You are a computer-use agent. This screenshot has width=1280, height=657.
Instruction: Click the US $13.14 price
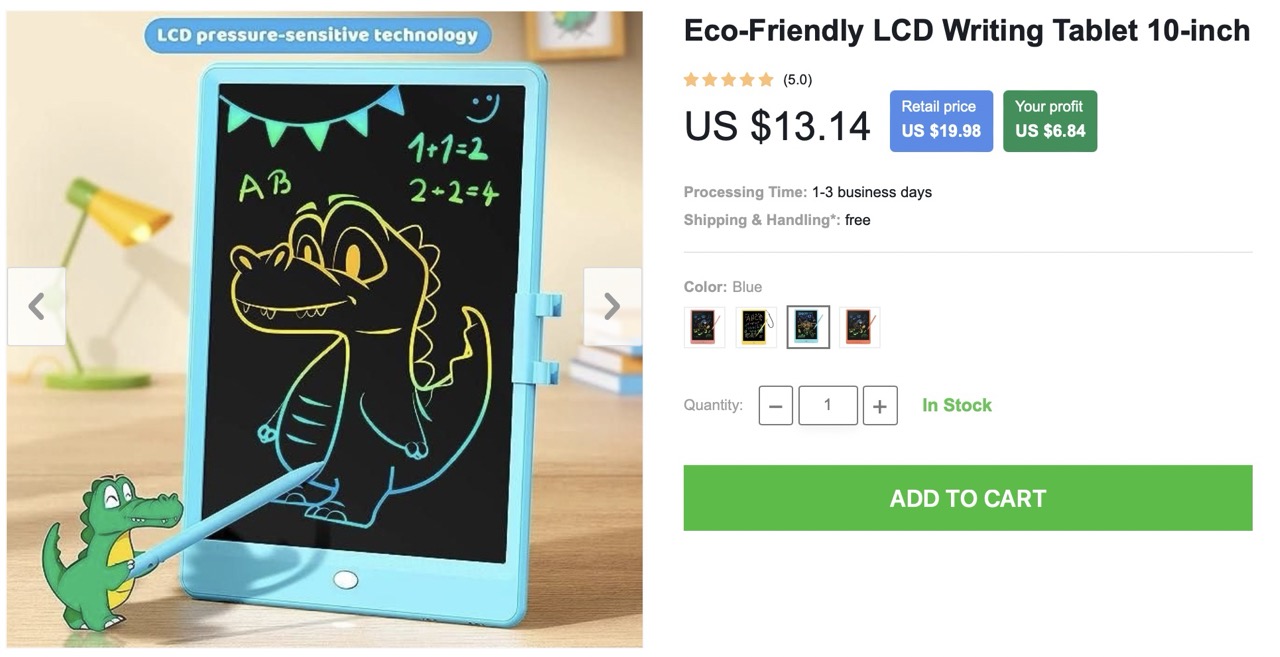coord(778,126)
